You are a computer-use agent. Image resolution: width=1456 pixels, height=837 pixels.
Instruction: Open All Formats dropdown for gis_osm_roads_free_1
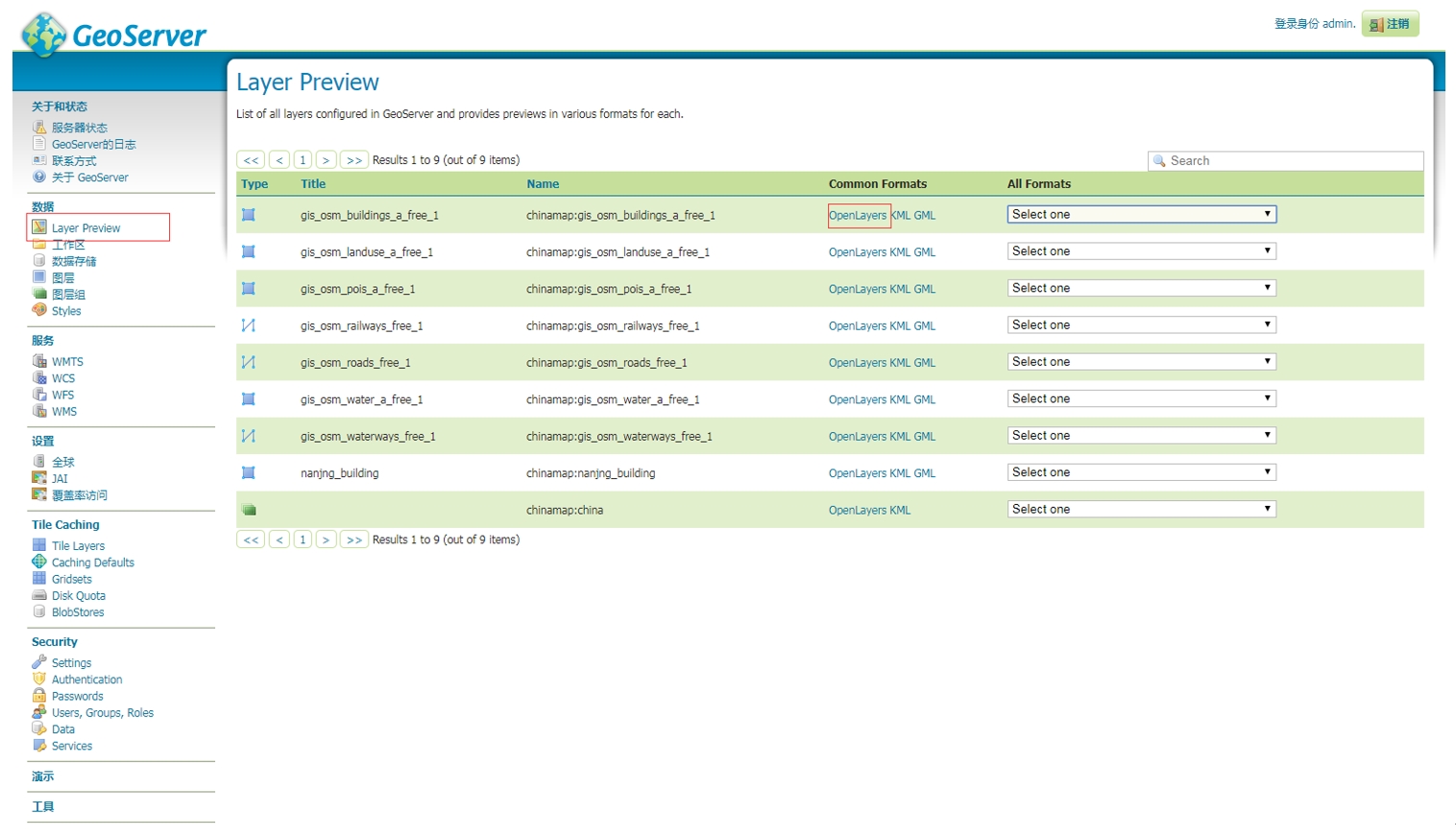1141,362
